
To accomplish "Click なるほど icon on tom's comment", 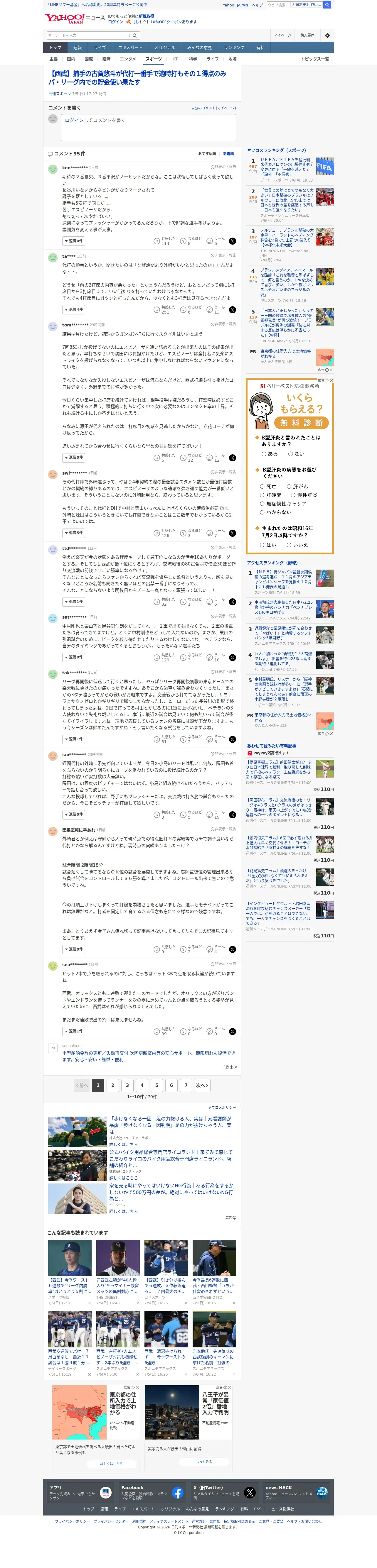I will click(x=183, y=458).
